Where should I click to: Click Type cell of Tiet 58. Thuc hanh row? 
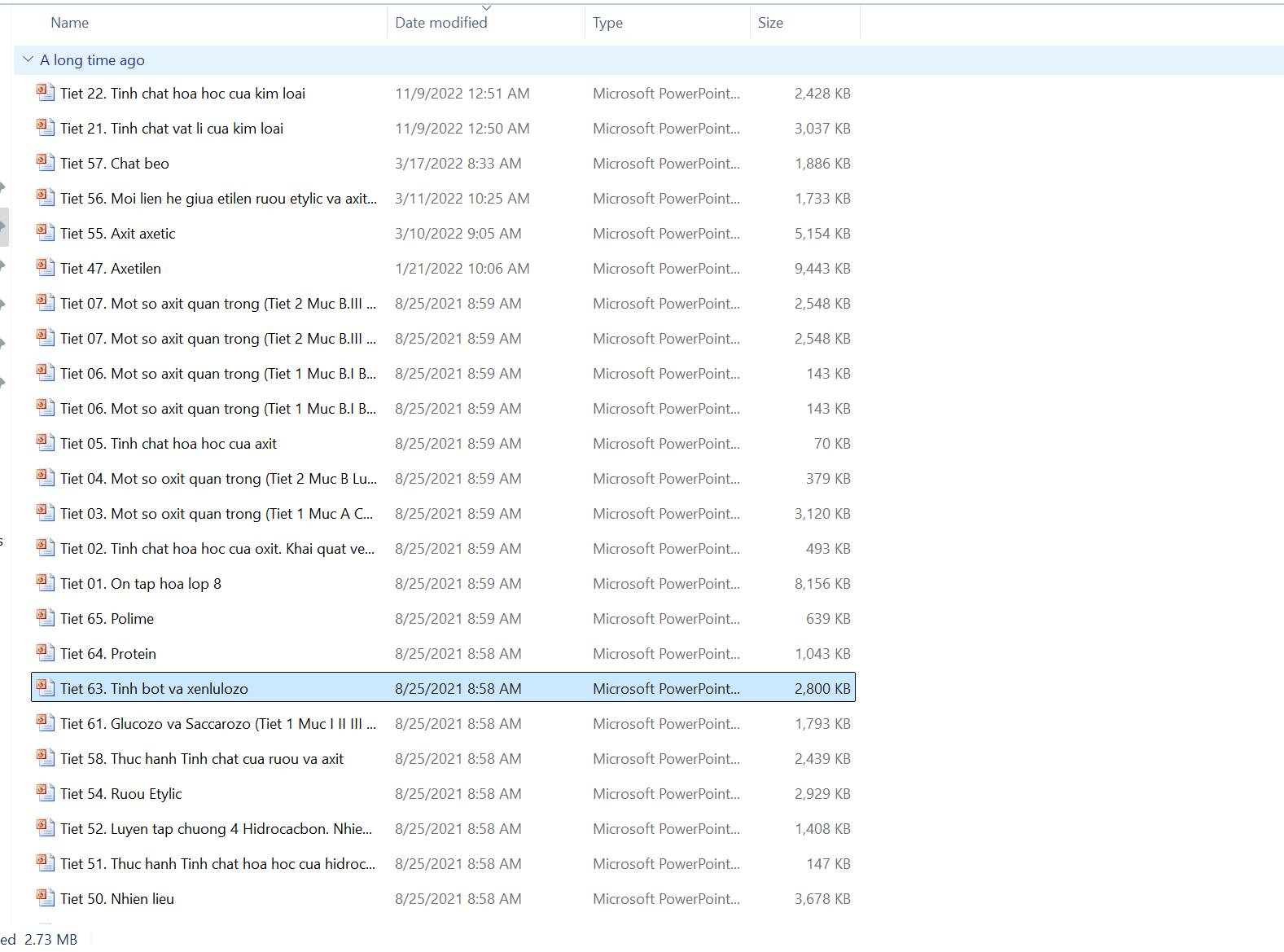tap(667, 759)
